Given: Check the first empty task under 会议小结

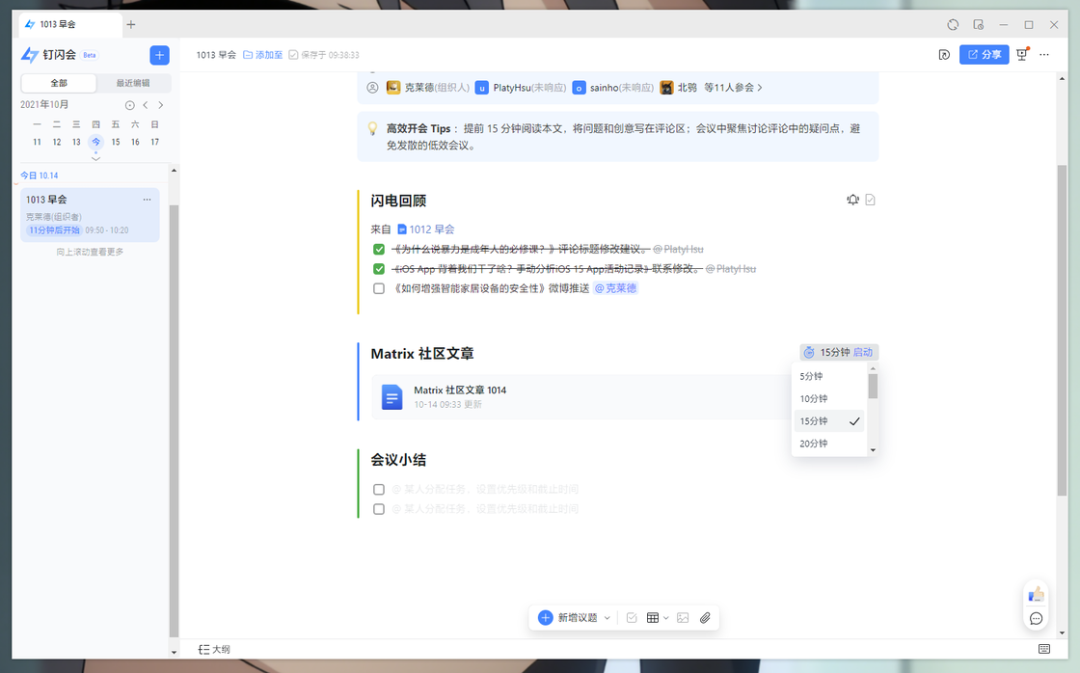Looking at the screenshot, I should [379, 489].
